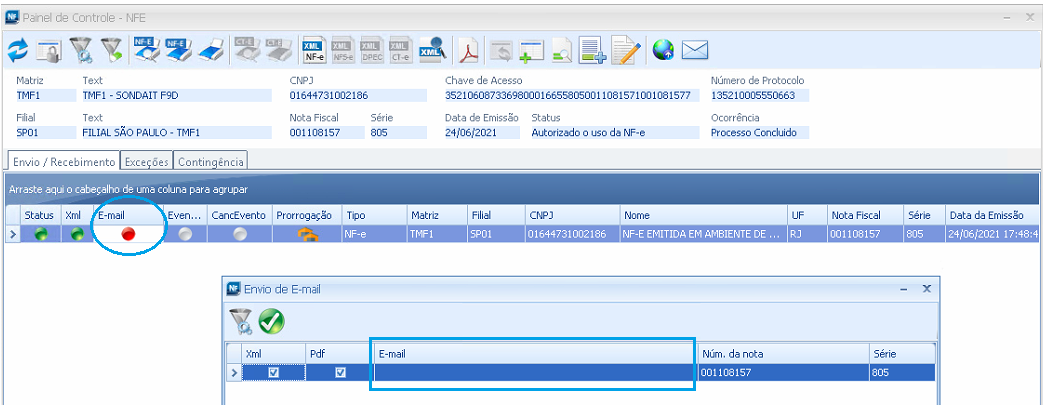Click the red E-mail status indicator
Viewport: 1045px width, 405px height.
[129, 234]
